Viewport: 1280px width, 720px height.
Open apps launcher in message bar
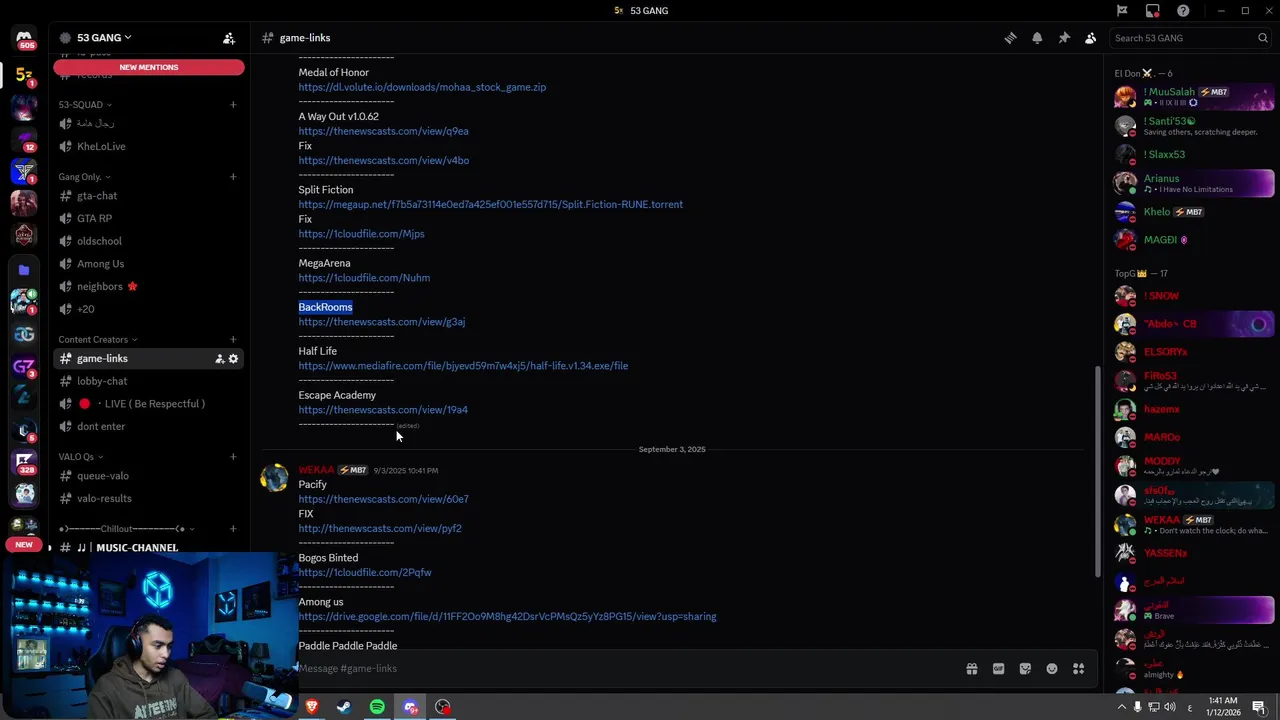point(1079,669)
